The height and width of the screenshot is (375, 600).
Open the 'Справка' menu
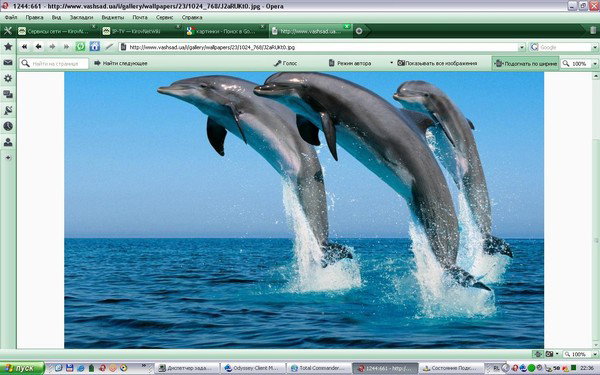pos(192,17)
